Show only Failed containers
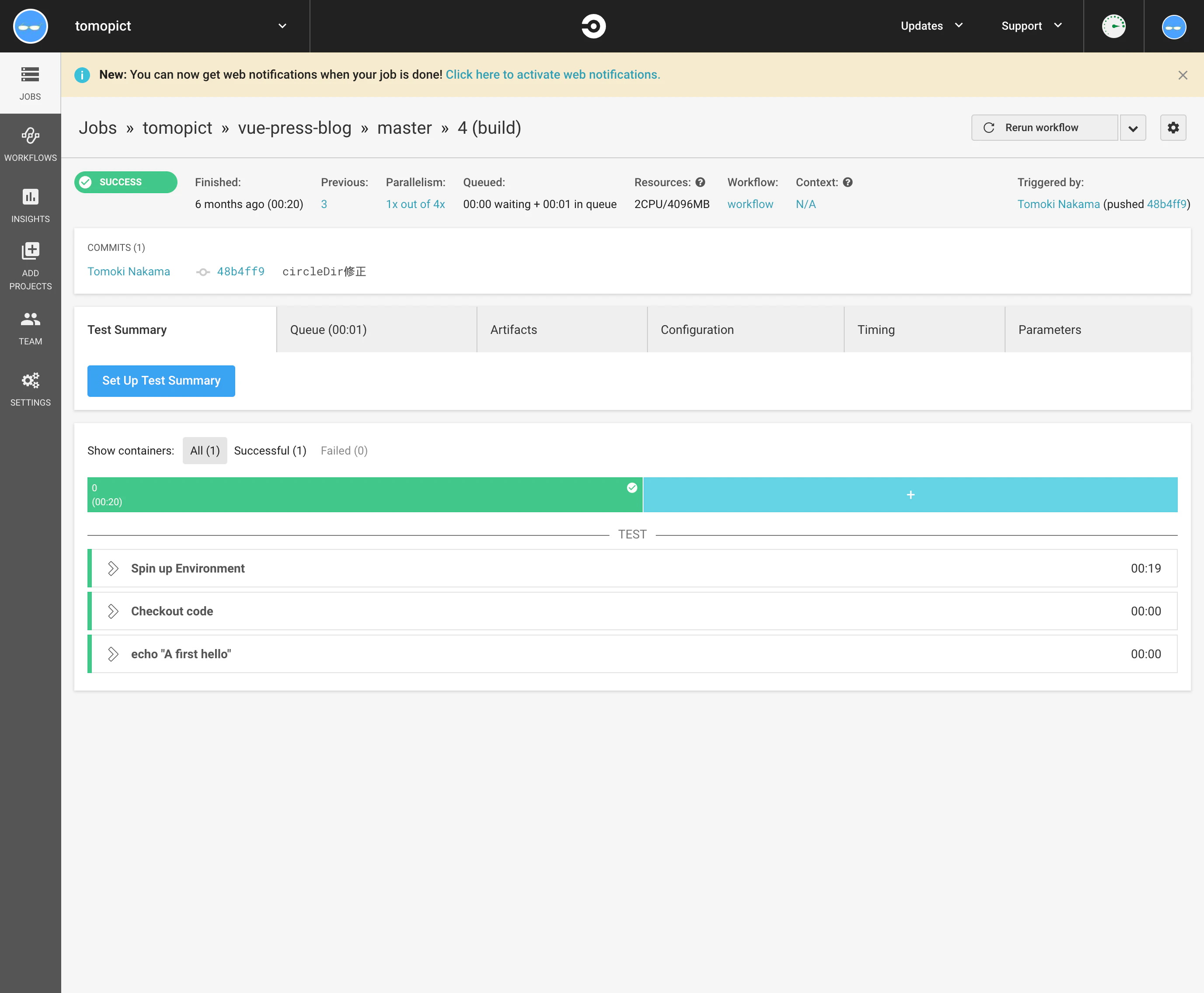 tap(343, 450)
